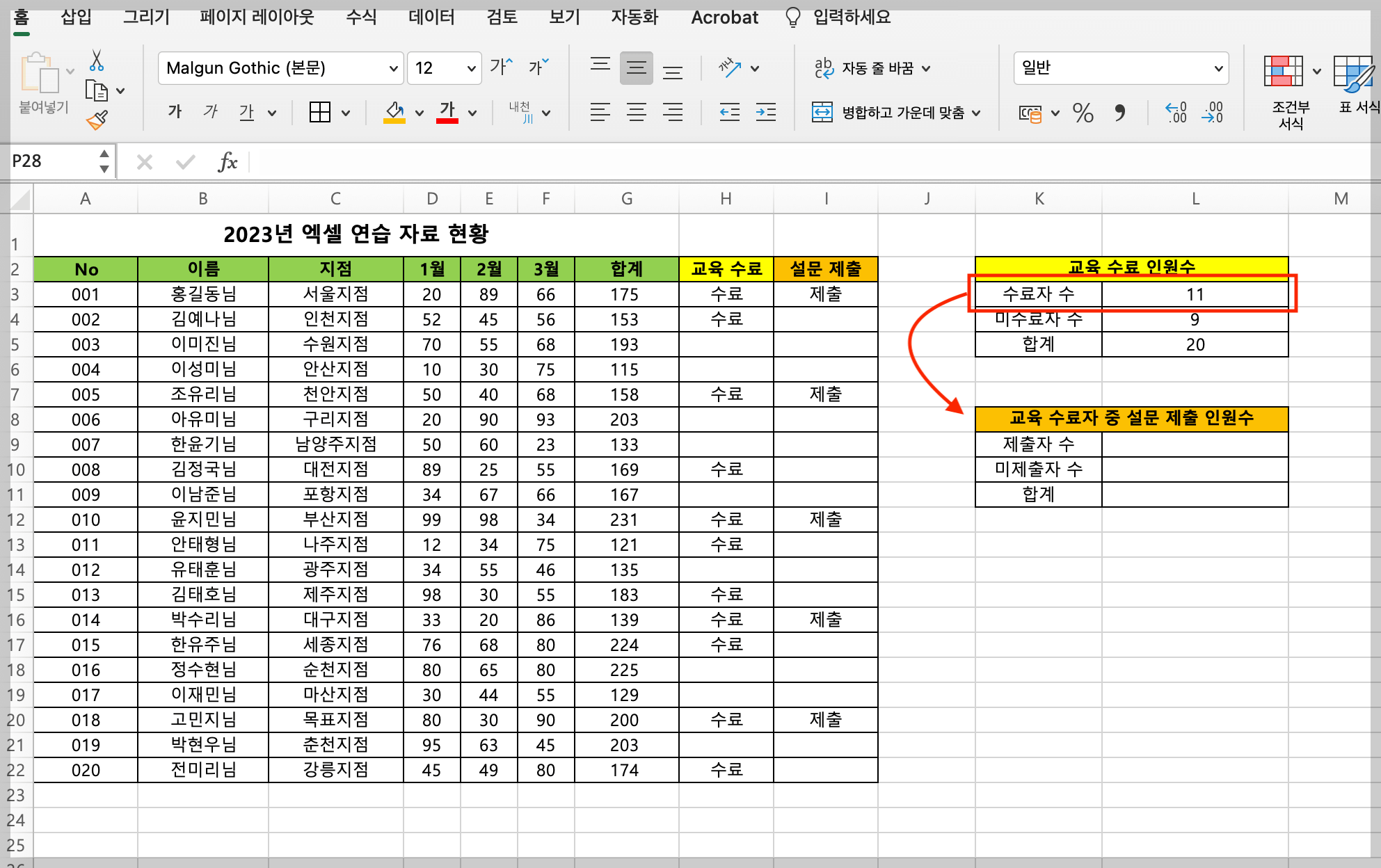
Task: Open the font size 12 dropdown
Action: pos(444,67)
